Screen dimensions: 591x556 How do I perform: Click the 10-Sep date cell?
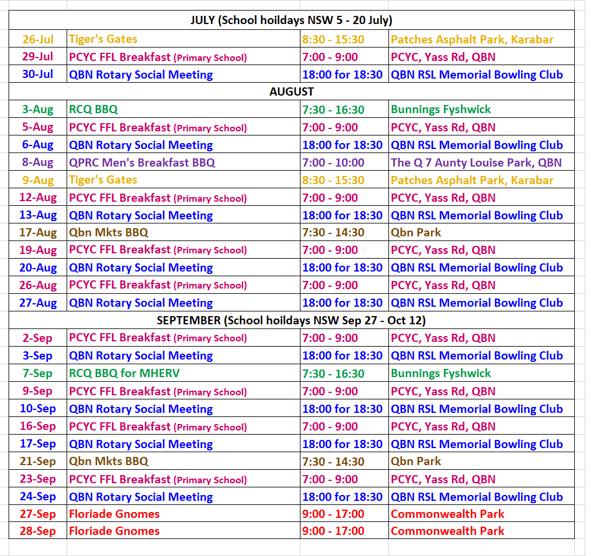[38, 408]
